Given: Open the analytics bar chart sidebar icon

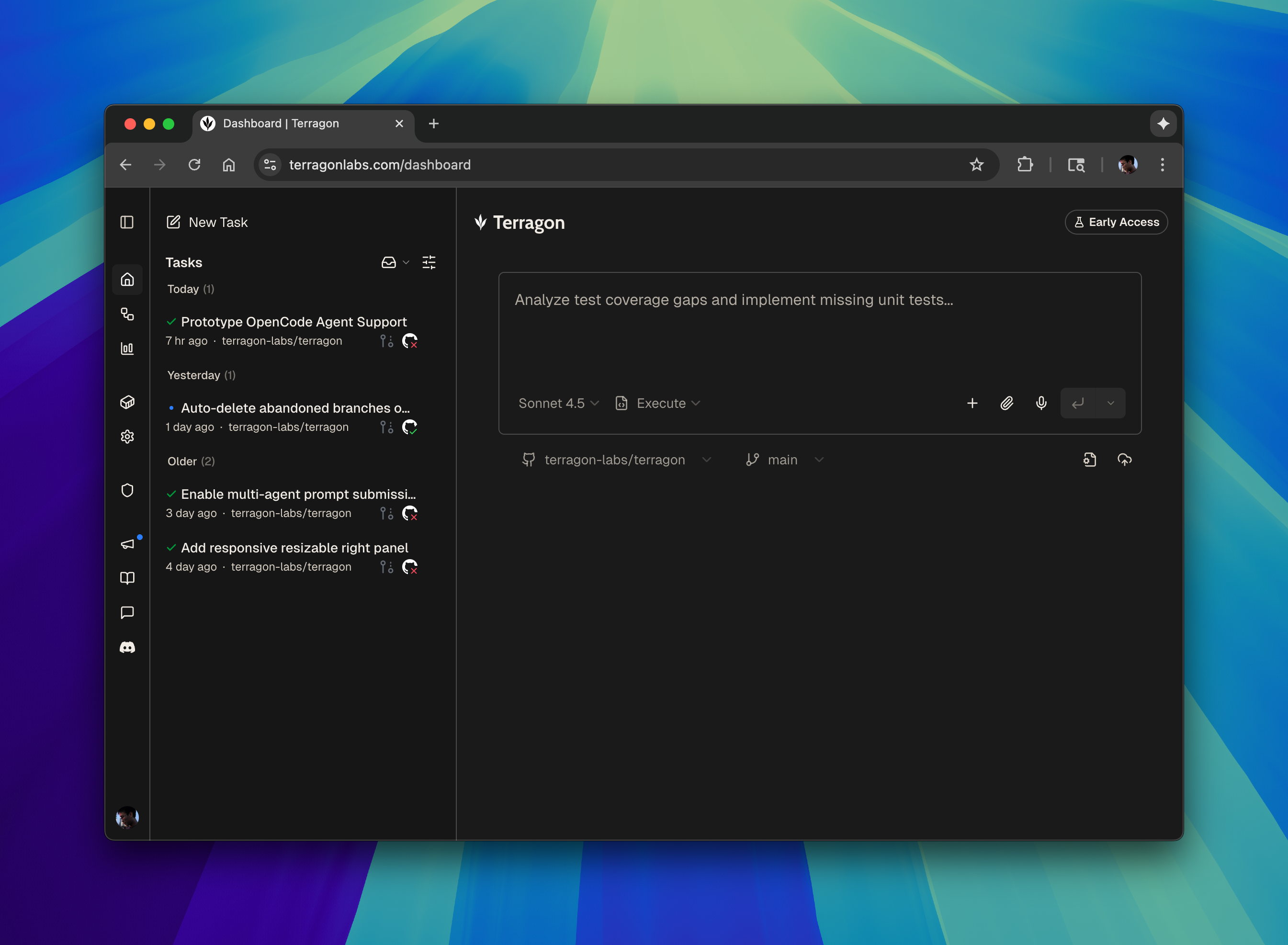Looking at the screenshot, I should click(127, 349).
